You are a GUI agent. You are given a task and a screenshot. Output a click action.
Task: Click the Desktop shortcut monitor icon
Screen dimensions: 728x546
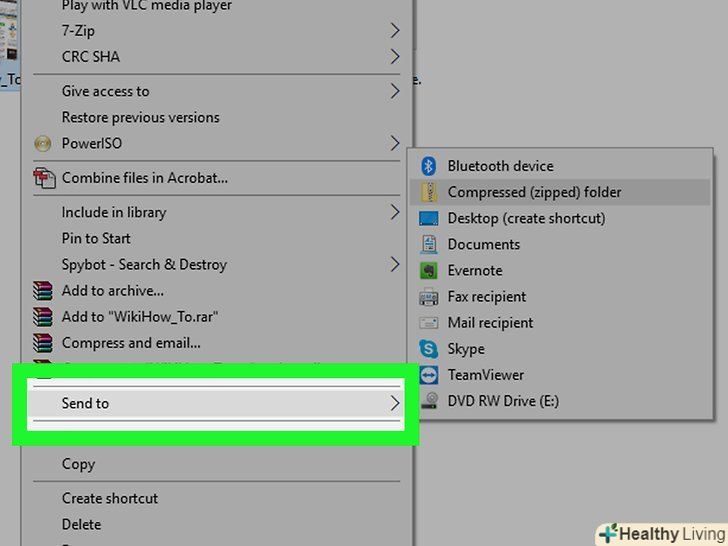pyautogui.click(x=428, y=218)
